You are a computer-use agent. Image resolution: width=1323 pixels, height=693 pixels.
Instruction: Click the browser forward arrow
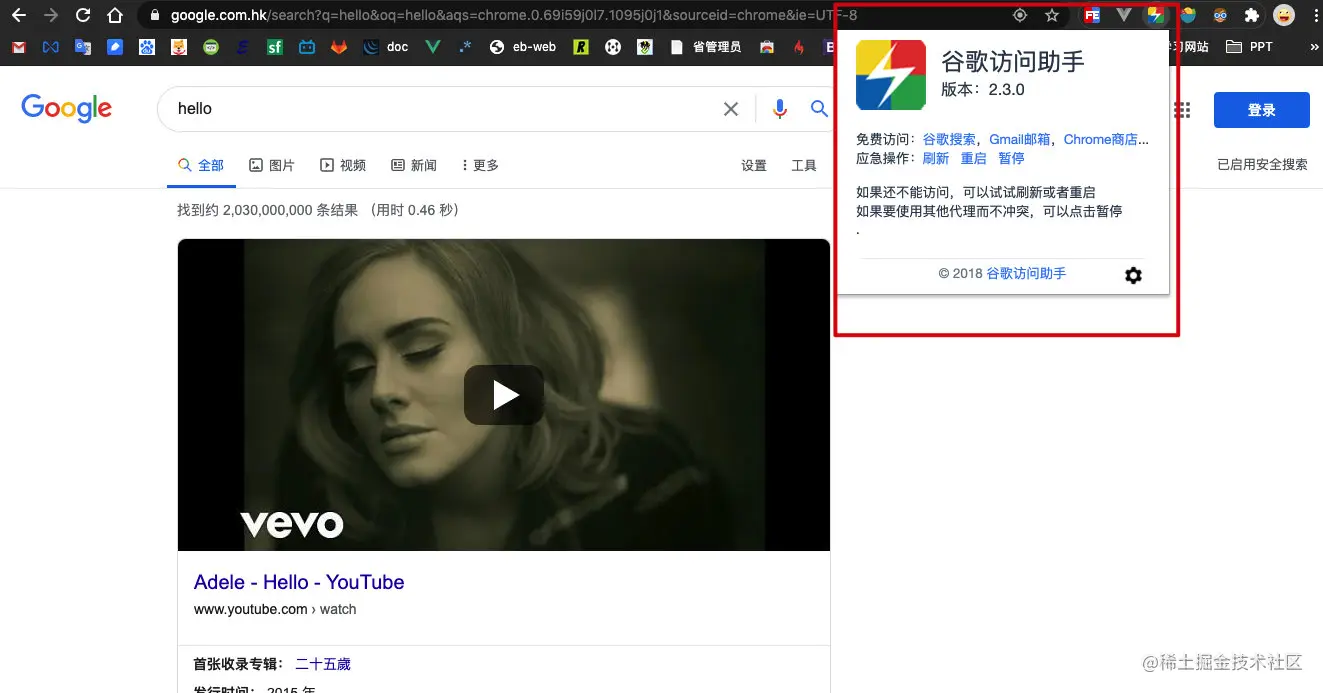coord(51,15)
